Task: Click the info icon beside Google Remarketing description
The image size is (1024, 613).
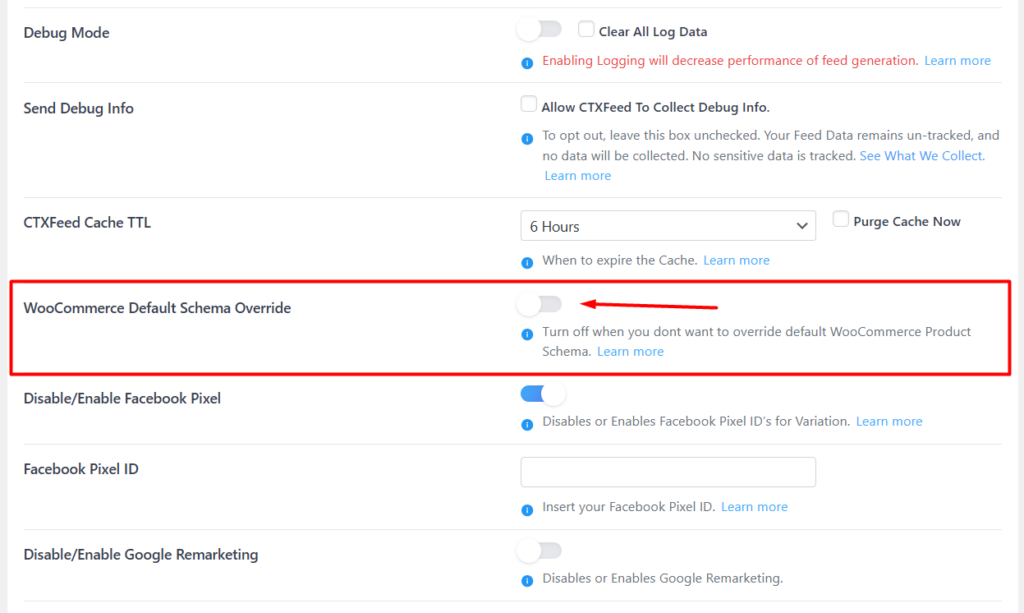Action: (x=527, y=578)
